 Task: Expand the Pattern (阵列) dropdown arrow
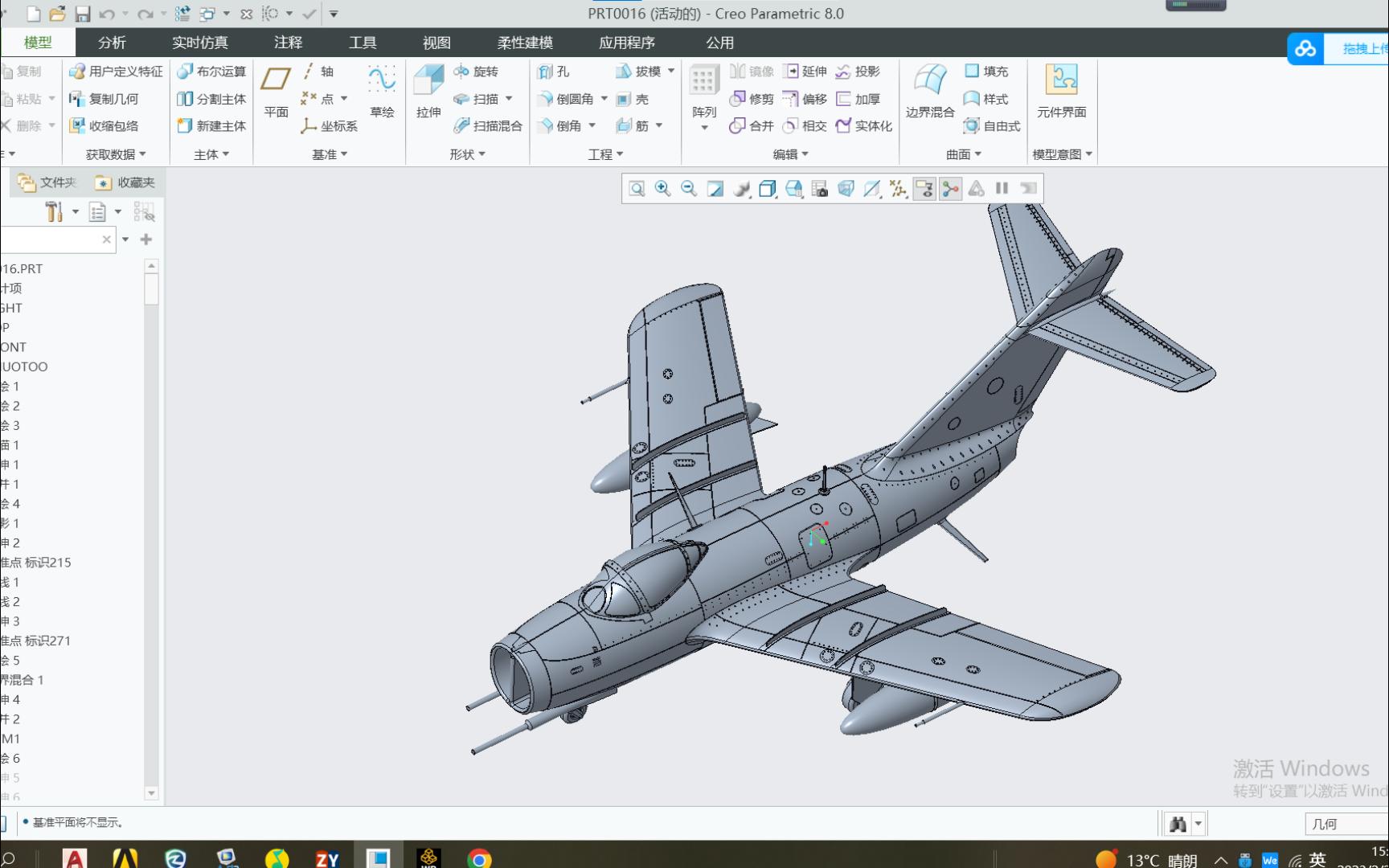(x=704, y=128)
